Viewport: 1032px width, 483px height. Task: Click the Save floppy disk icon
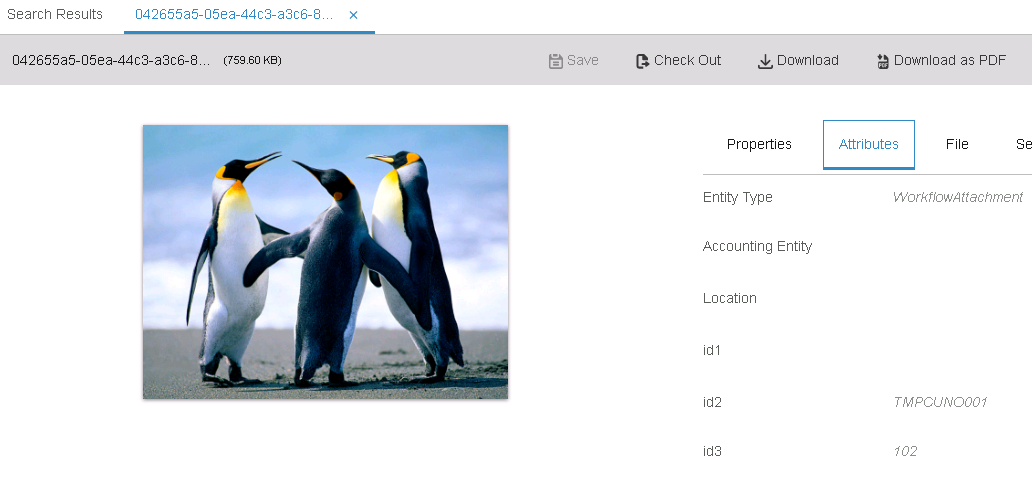pyautogui.click(x=555, y=61)
